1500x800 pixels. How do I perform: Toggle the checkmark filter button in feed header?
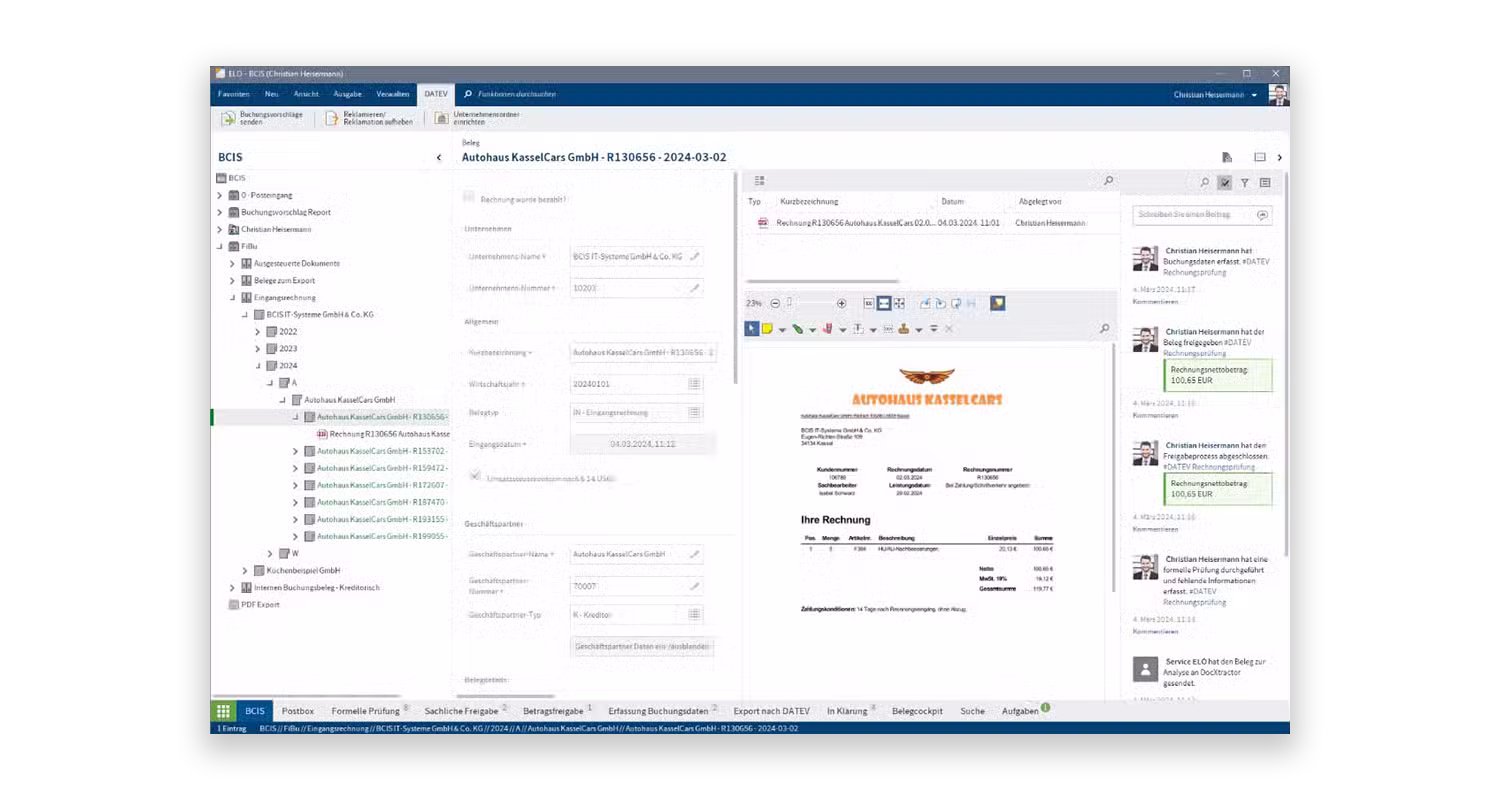(1225, 183)
